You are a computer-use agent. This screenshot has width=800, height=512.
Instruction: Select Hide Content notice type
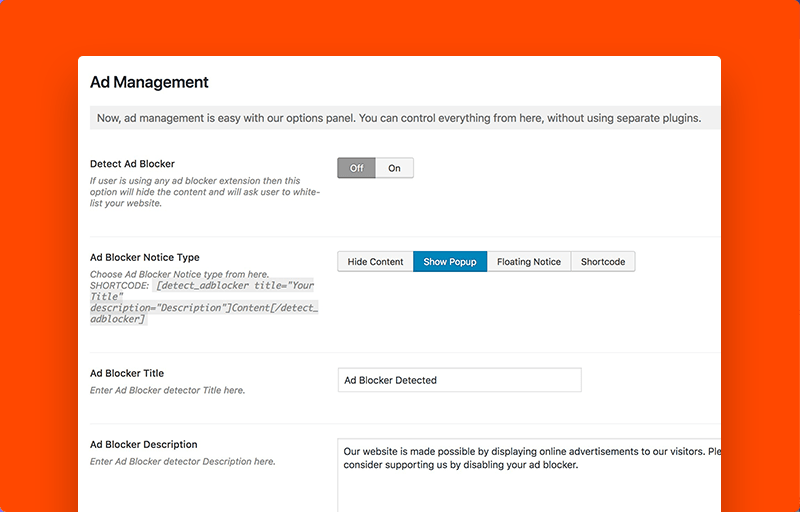[x=376, y=262]
